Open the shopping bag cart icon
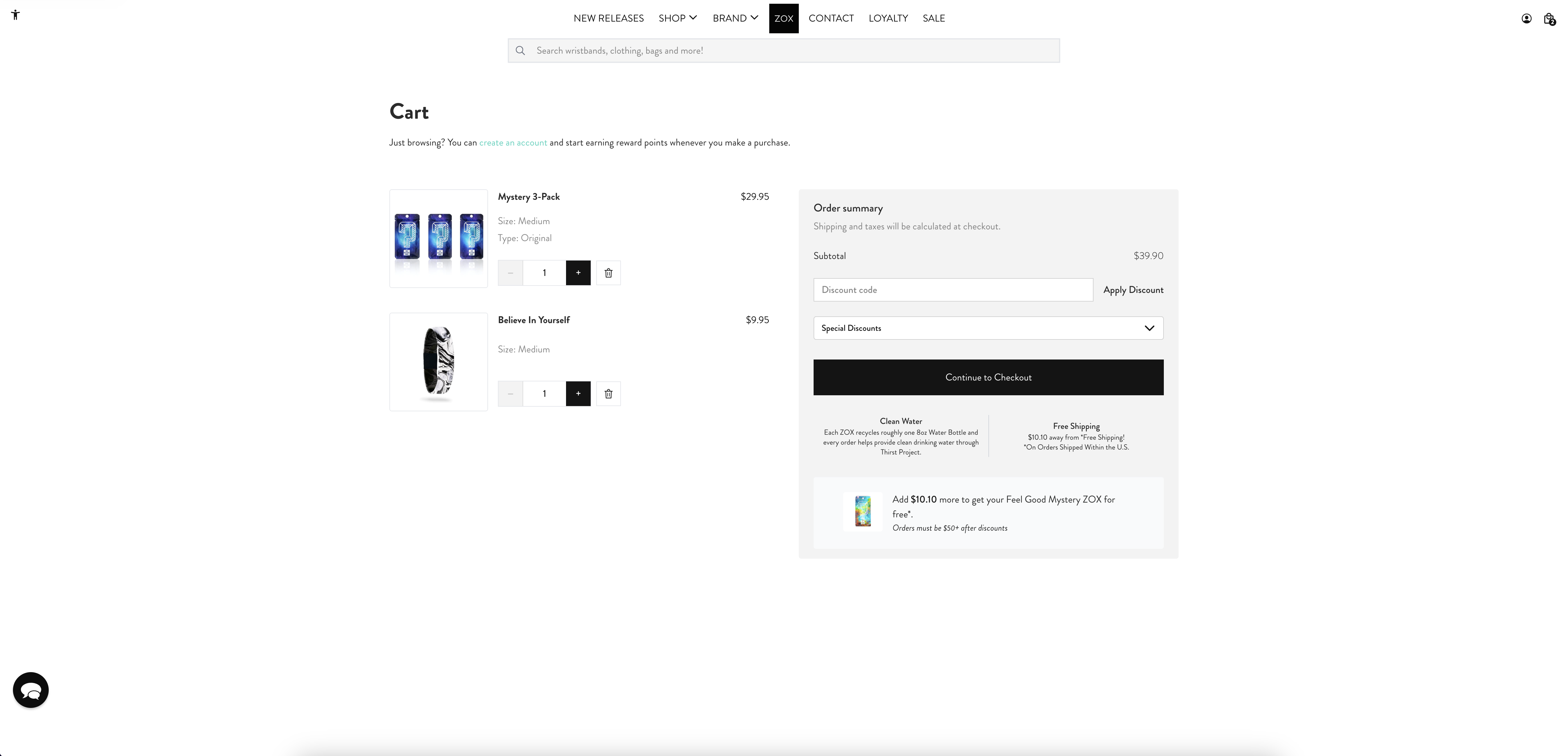Screen dimensions: 1568x756 [x=1549, y=19]
